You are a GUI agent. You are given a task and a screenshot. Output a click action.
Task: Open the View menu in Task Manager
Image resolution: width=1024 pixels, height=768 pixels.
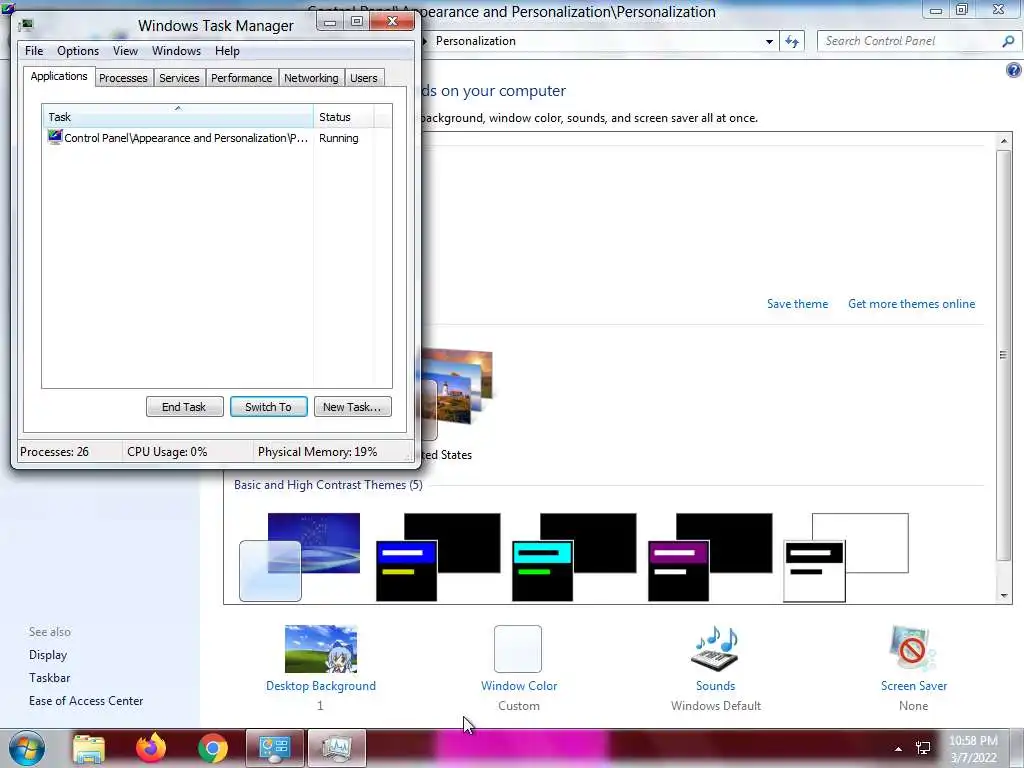[125, 51]
